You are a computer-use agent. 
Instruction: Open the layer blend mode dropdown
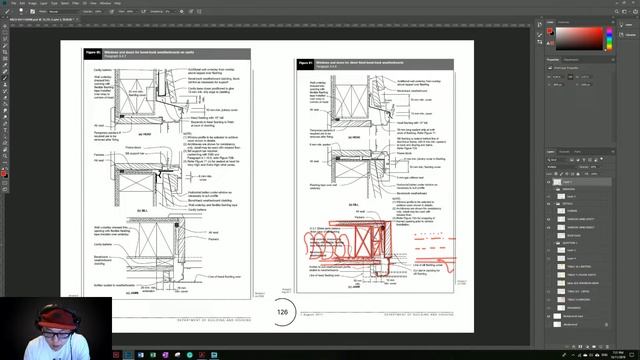coord(562,167)
